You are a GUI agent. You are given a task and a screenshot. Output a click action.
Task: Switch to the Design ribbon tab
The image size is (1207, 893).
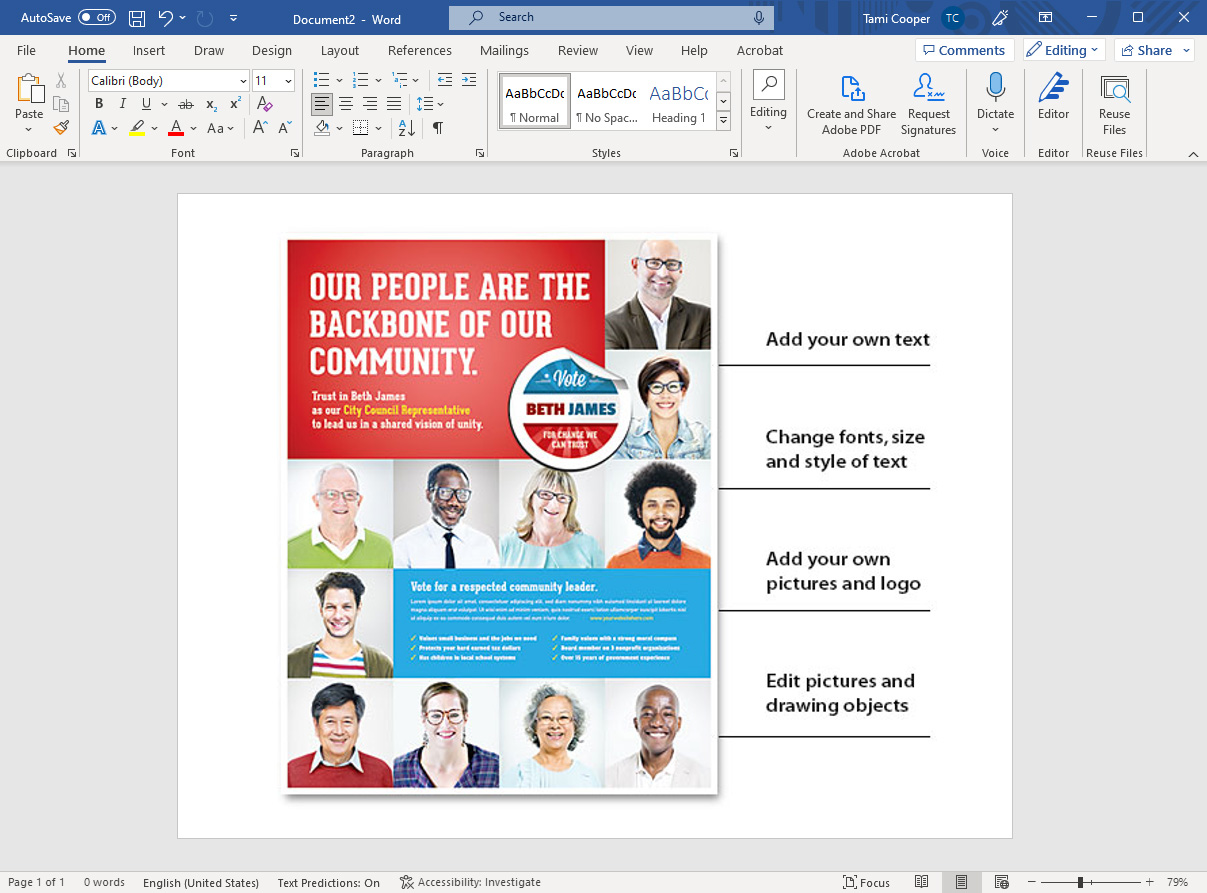click(272, 50)
